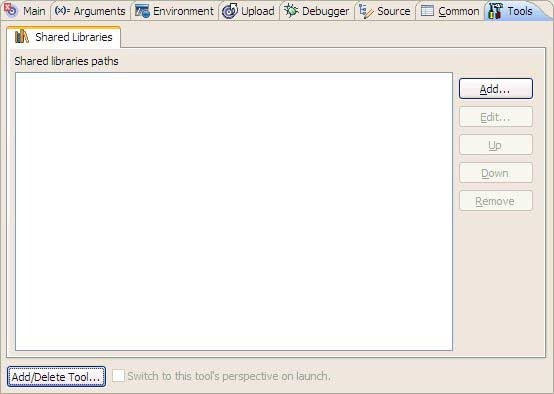
Task: Go to the Environment tab
Action: 175,11
